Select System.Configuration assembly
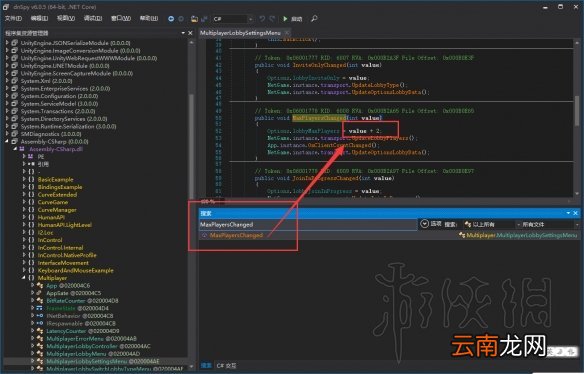The image size is (584, 374). (59, 96)
